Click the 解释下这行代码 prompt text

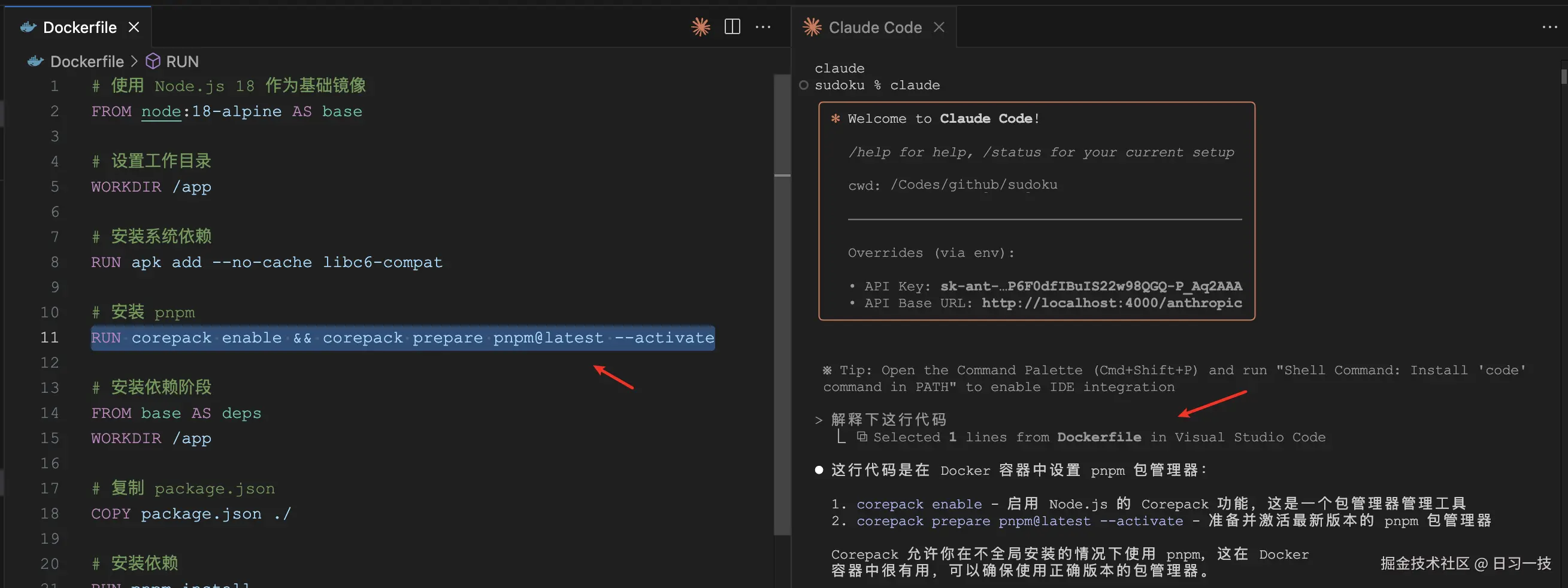[x=889, y=419]
